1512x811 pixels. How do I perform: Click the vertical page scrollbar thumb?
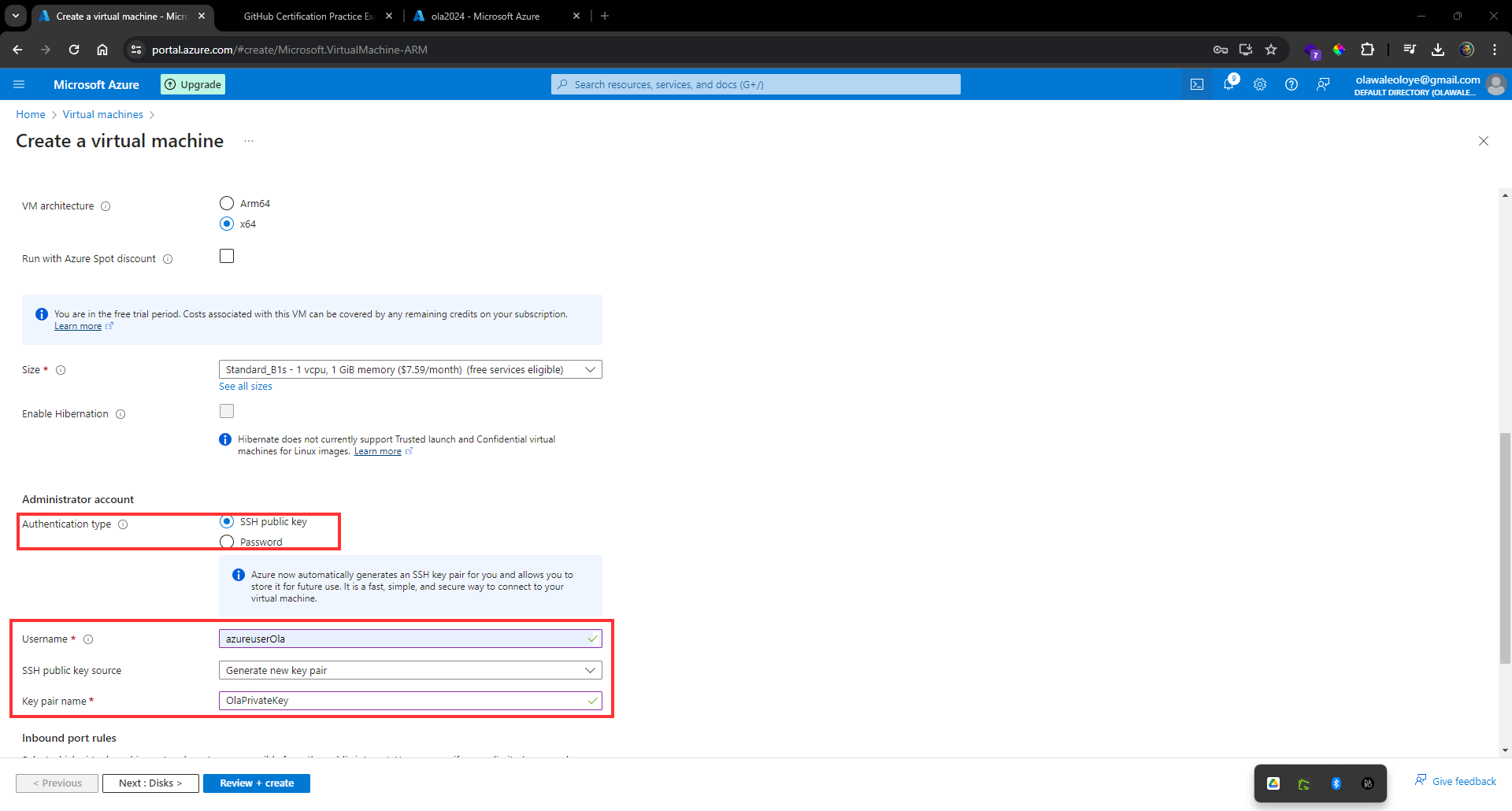1505,549
